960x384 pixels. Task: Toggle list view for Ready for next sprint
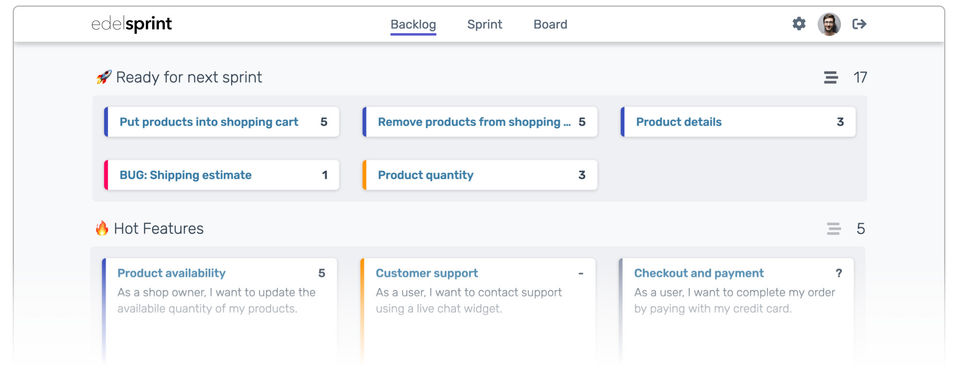831,78
